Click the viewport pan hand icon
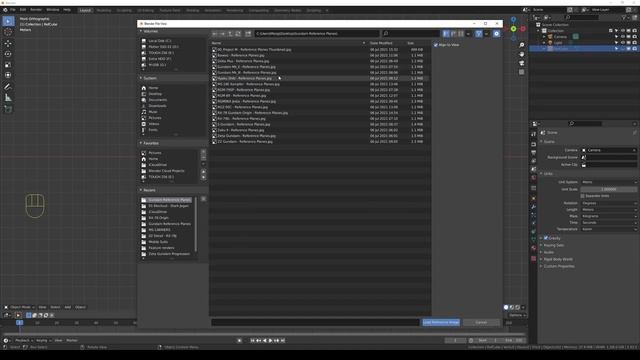The height and width of the screenshot is (360, 640). coord(522,54)
